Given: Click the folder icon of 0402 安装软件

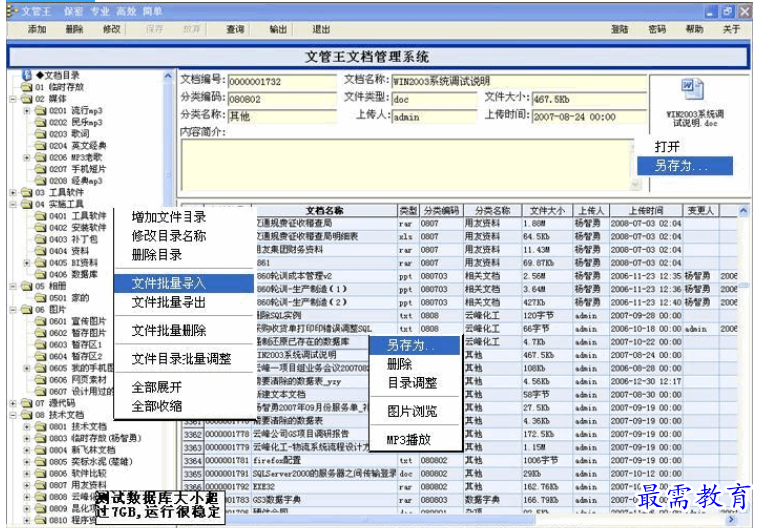Looking at the screenshot, I should click(x=41, y=227).
